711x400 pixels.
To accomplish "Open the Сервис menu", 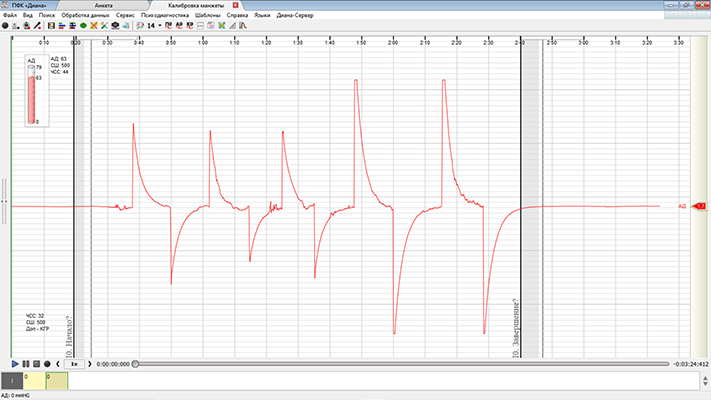I will tap(125, 15).
